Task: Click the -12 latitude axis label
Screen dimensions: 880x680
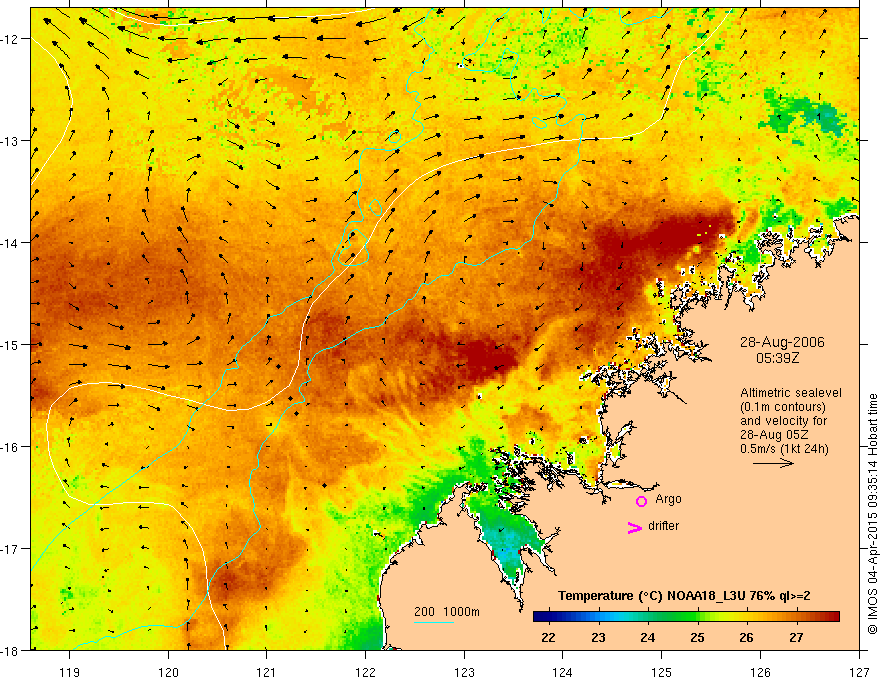Action: pyautogui.click(x=11, y=39)
